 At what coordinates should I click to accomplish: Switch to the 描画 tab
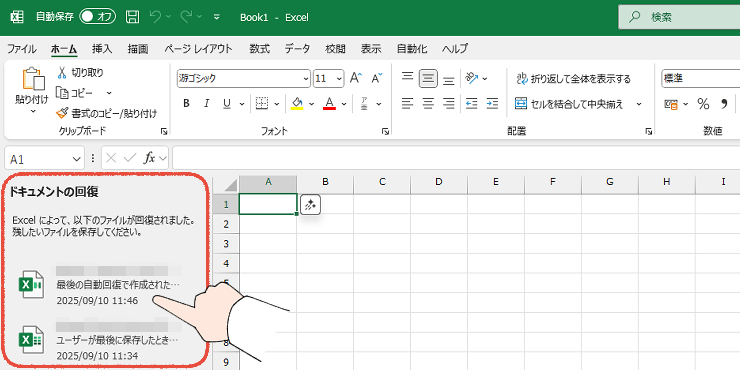point(138,49)
